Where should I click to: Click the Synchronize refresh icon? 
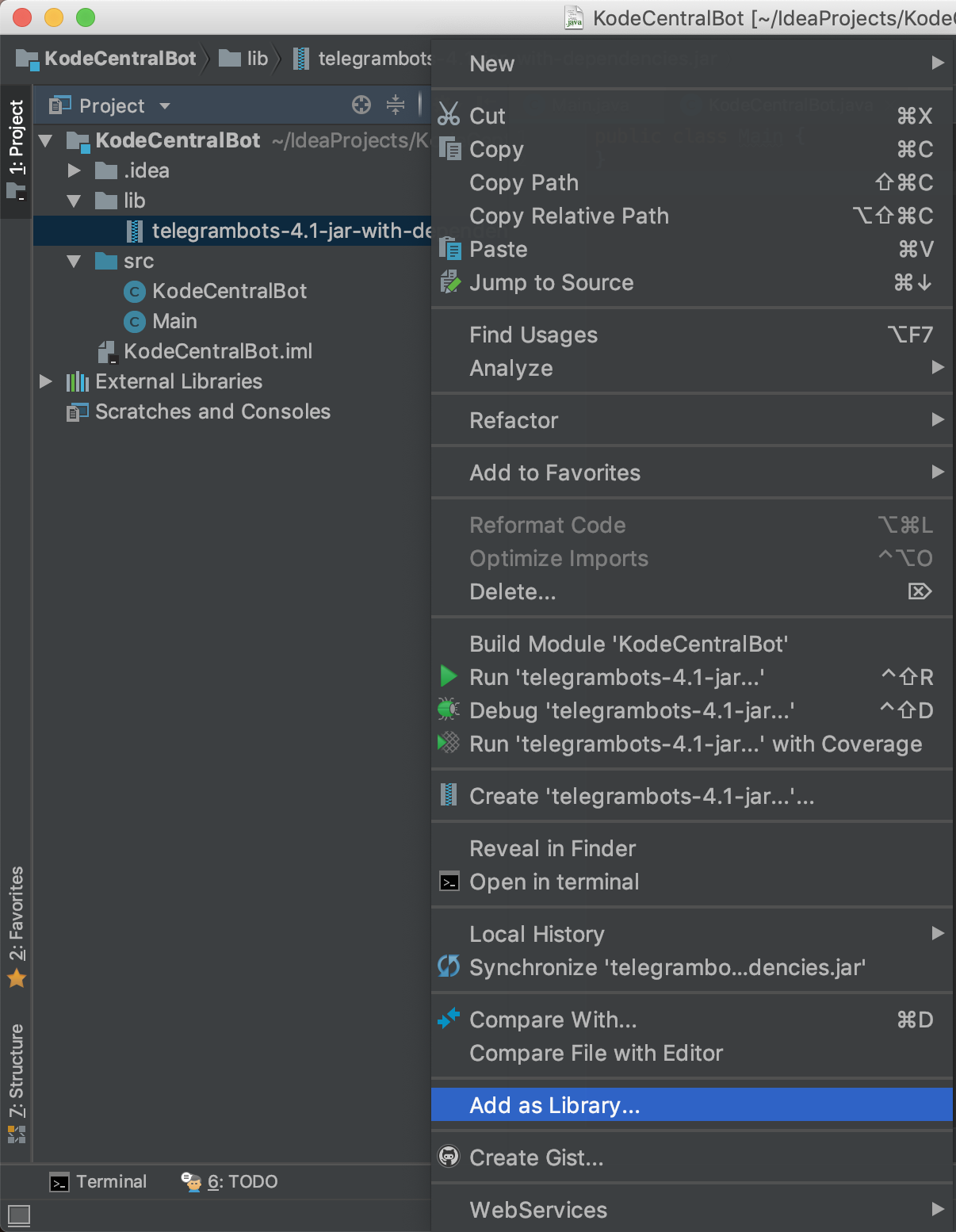[x=449, y=966]
